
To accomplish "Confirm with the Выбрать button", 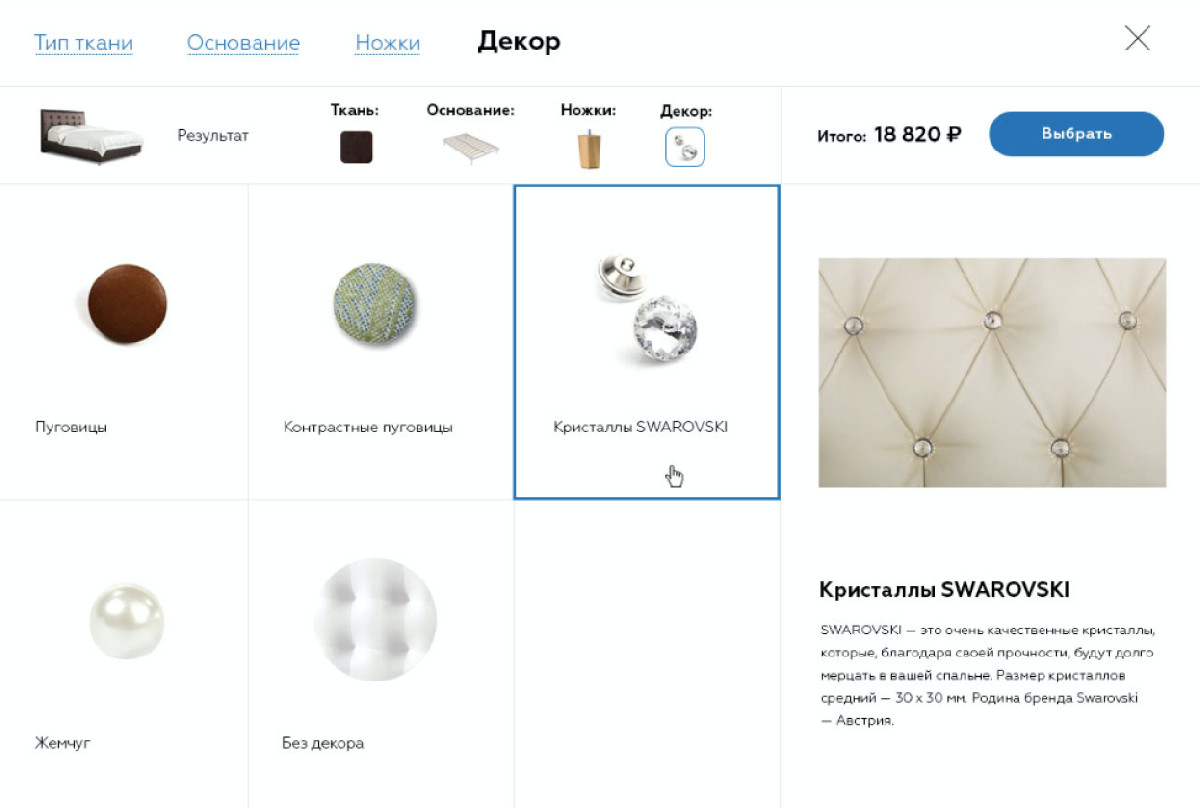I will coord(1077,134).
